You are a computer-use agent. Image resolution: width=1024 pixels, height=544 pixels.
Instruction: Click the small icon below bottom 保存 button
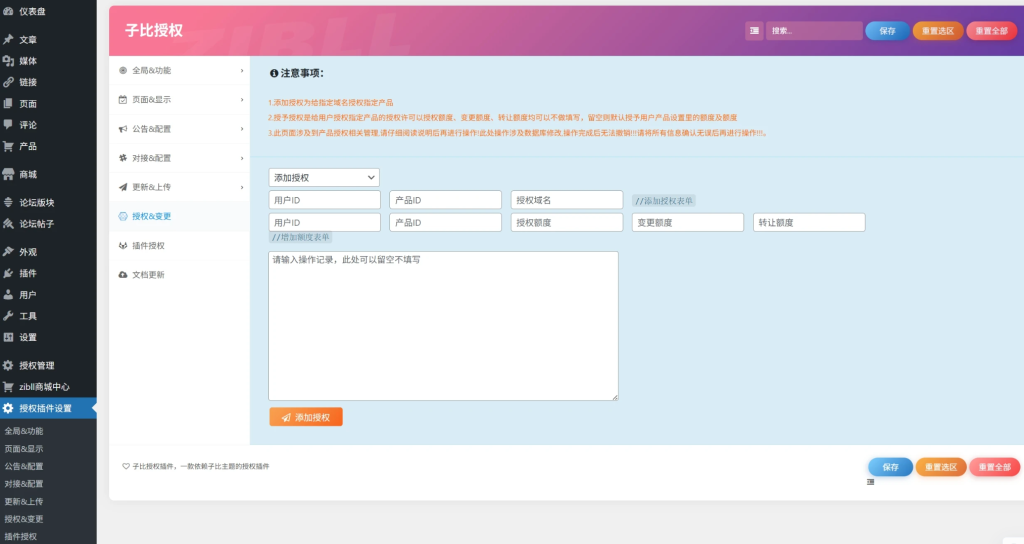click(871, 482)
